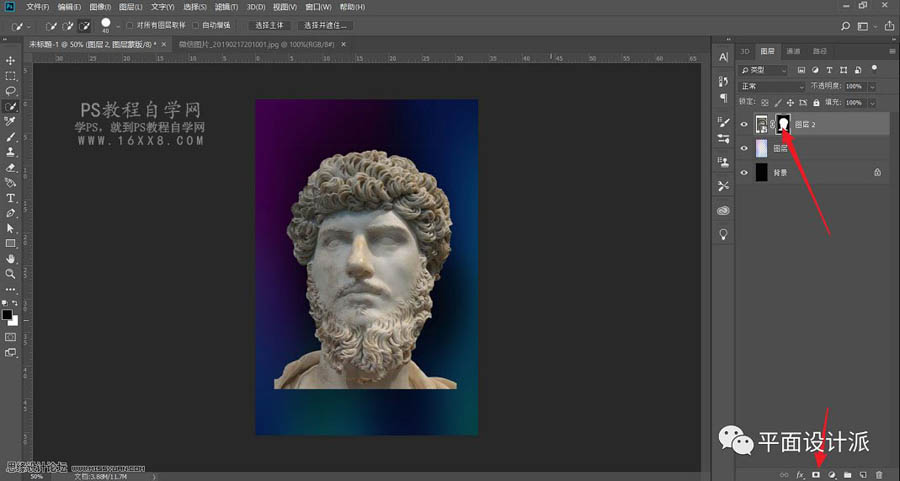Select the Lasso tool in the toolbar
This screenshot has width=900, height=481.
click(10, 90)
